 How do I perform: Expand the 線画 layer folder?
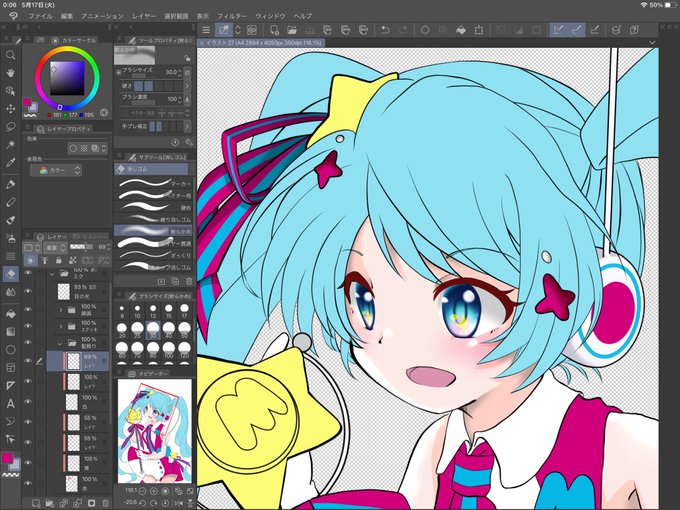pyautogui.click(x=60, y=310)
